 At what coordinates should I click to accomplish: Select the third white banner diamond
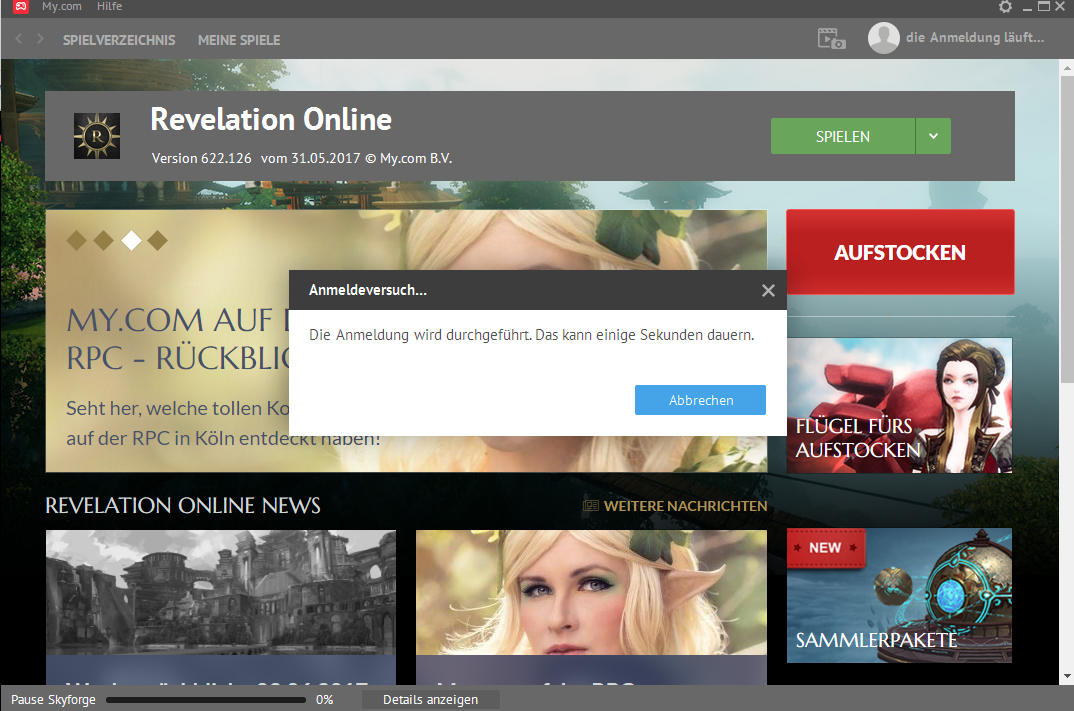pos(131,240)
